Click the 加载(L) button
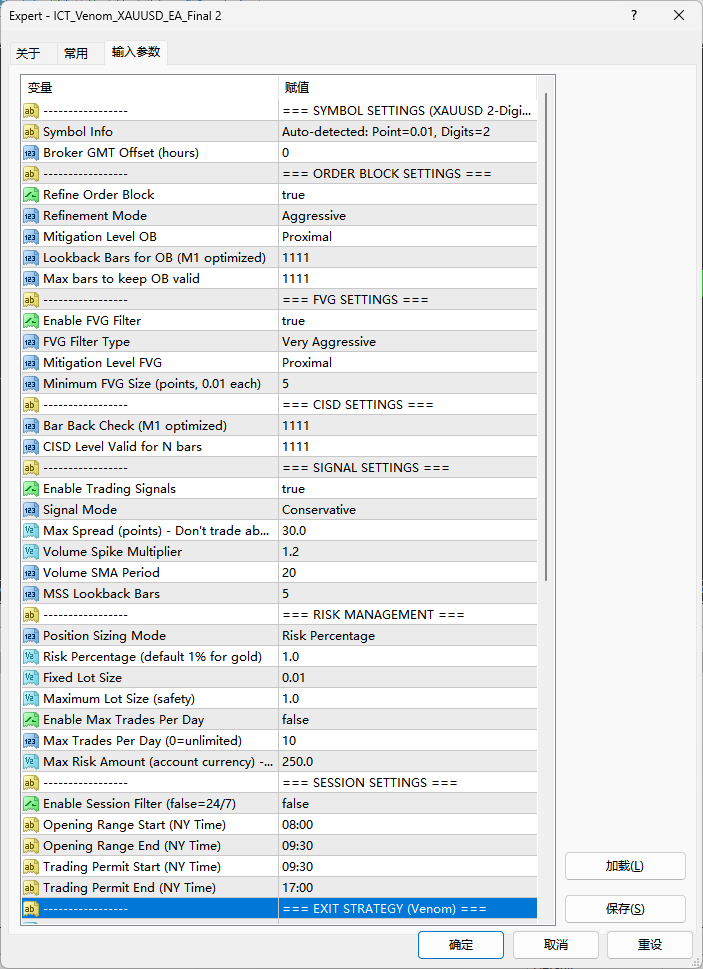This screenshot has width=703, height=969. [x=625, y=866]
